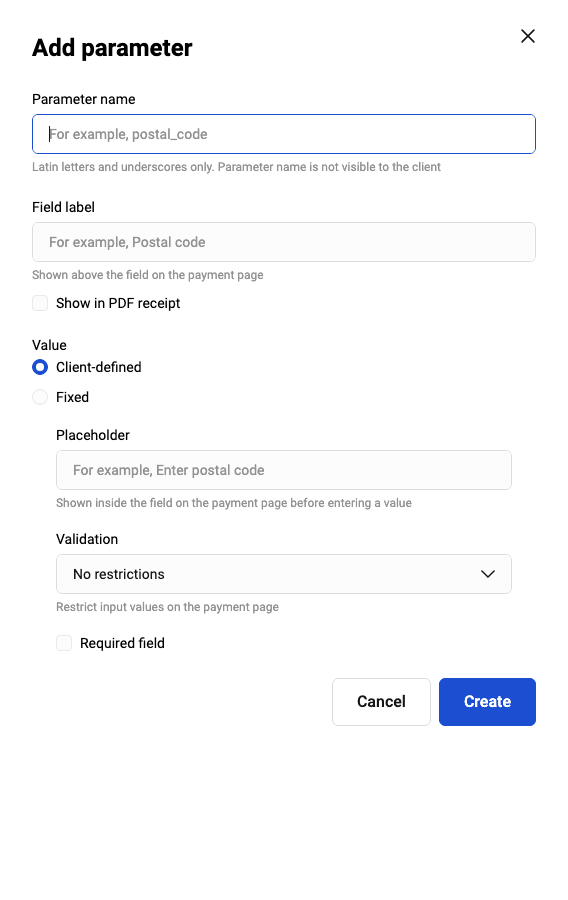Screen dimensions: 568x900
Task: Click the chevron arrow in the Validation dropdown
Action: tap(487, 574)
